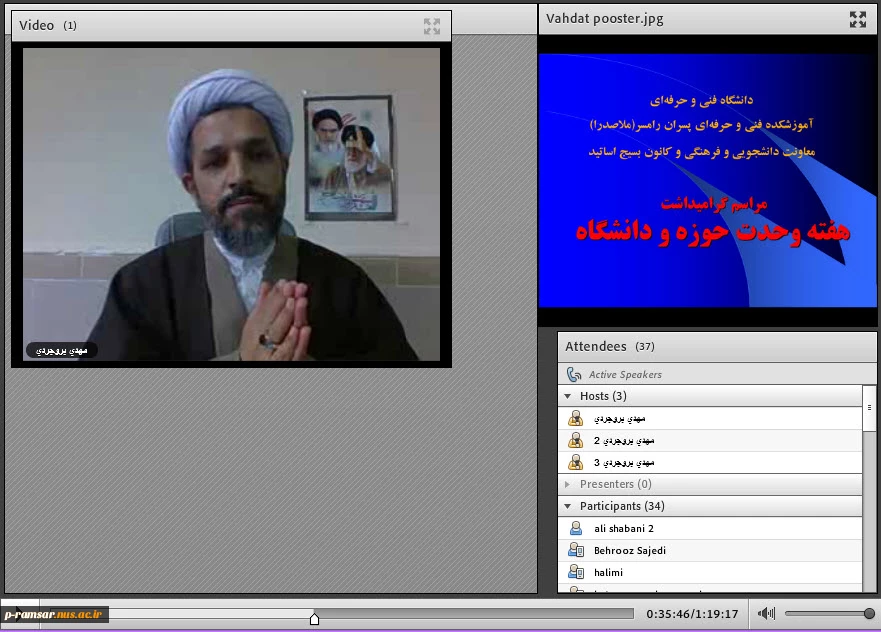Click host icon beside مهدي بروجردي 2
Viewport: 881px width, 632px height.
(575, 440)
